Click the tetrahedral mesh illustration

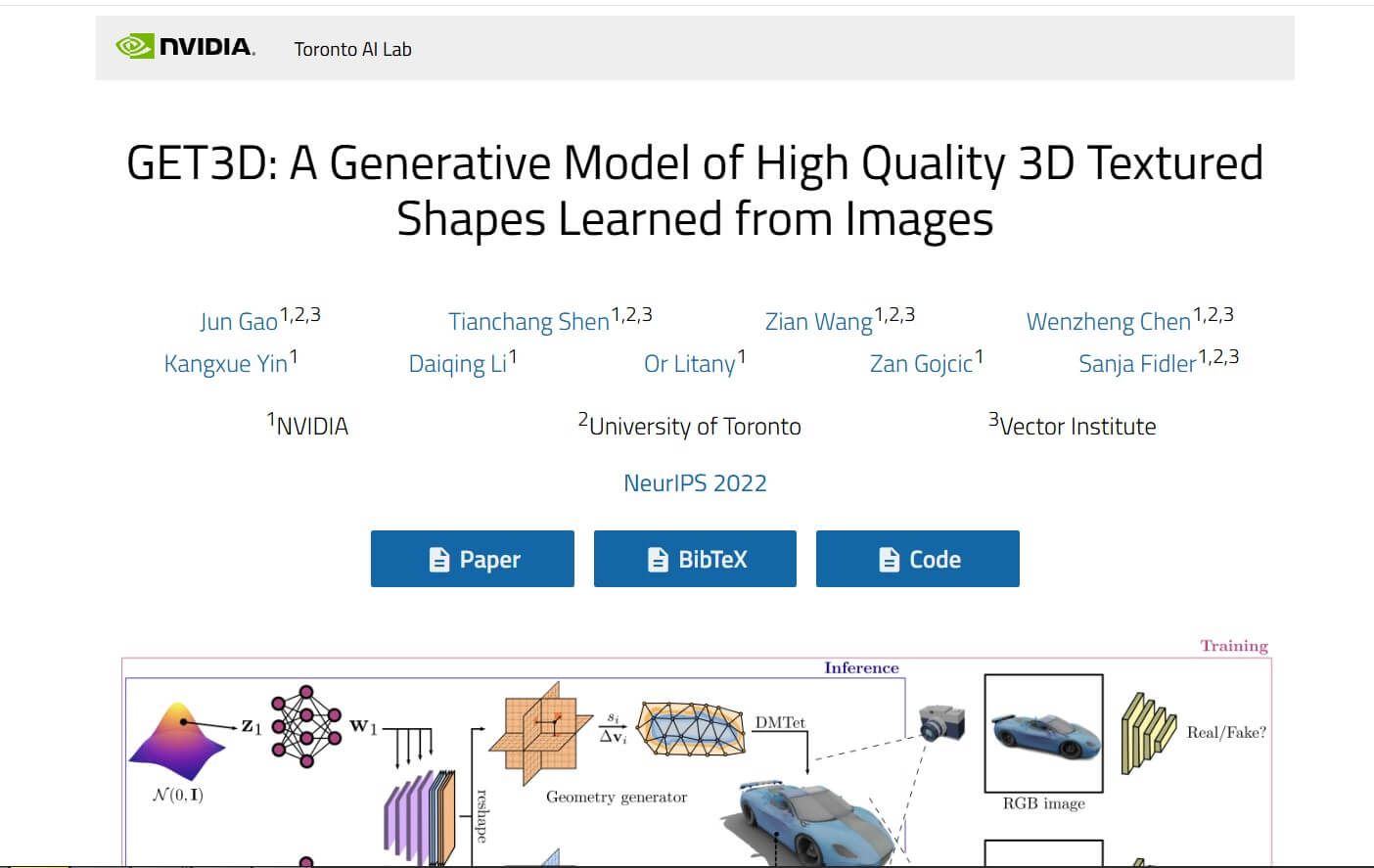click(x=691, y=729)
